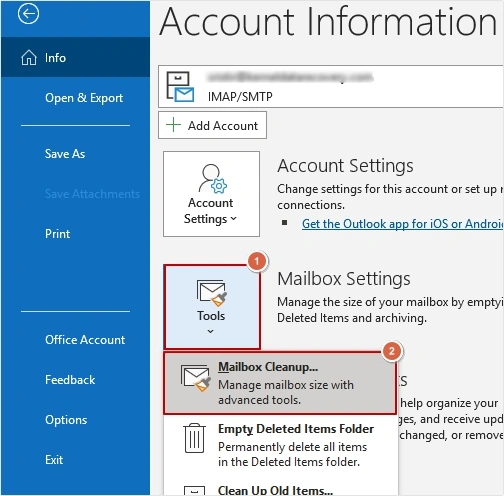
Task: Click the Account Settings heading text
Action: click(345, 166)
